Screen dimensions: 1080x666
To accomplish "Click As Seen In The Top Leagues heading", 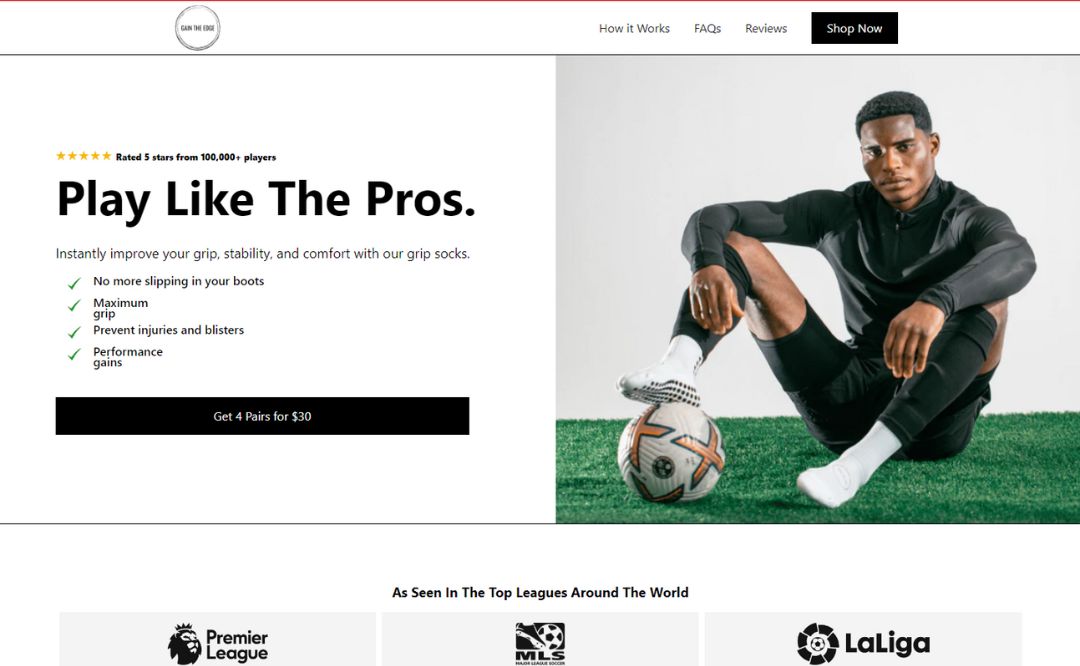I will [x=540, y=592].
